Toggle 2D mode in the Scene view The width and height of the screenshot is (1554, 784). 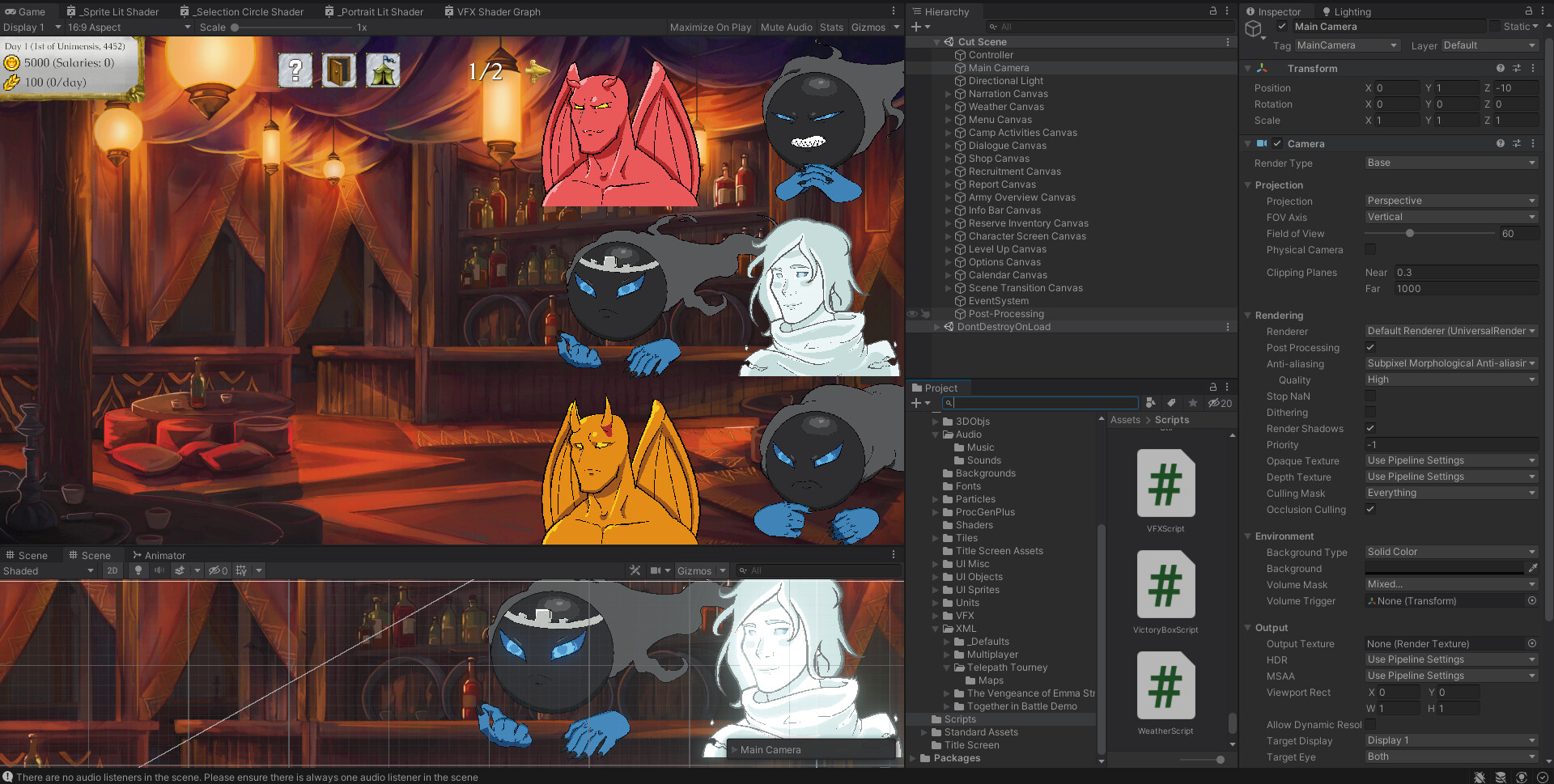pos(113,570)
